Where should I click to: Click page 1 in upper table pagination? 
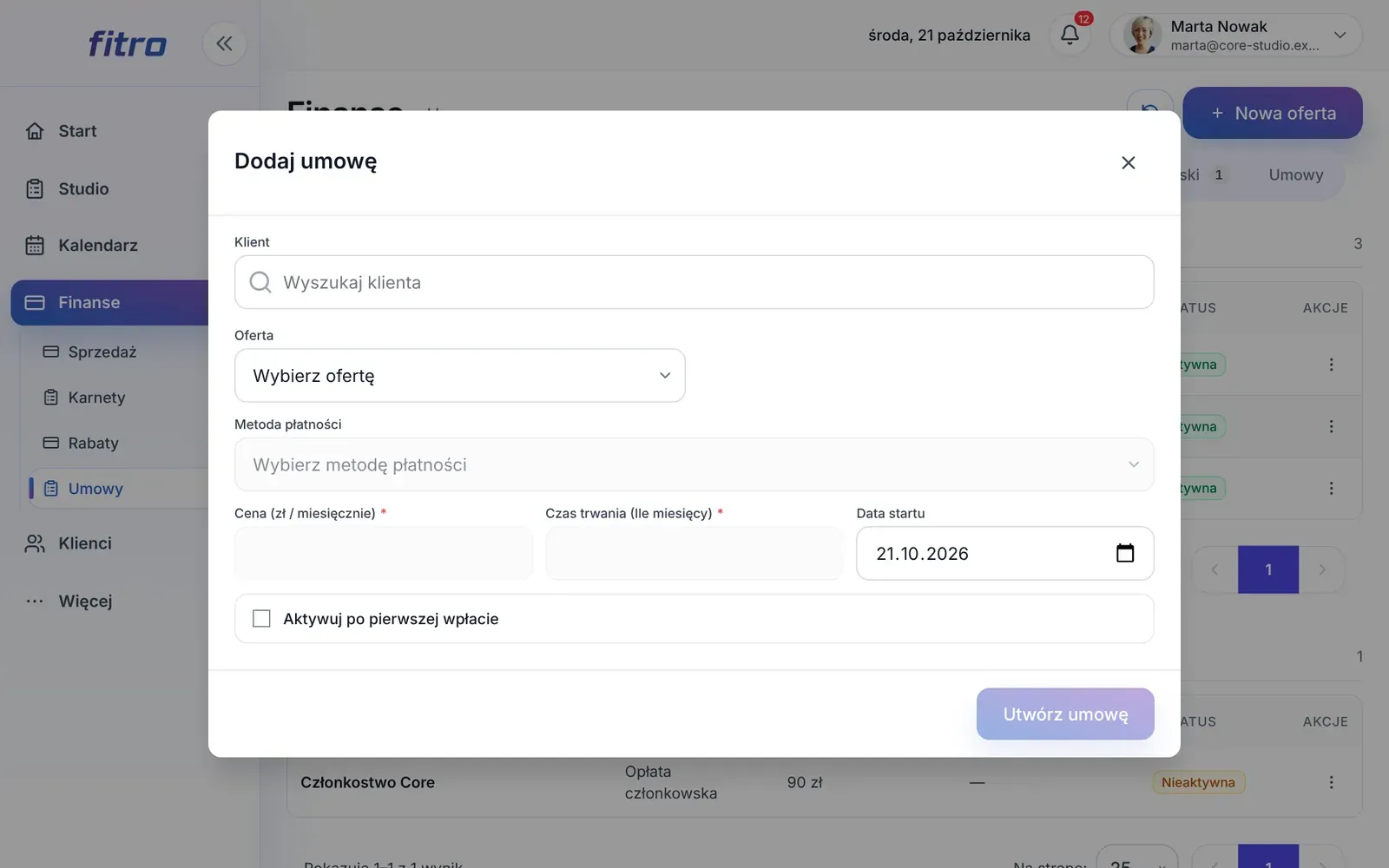(1268, 569)
